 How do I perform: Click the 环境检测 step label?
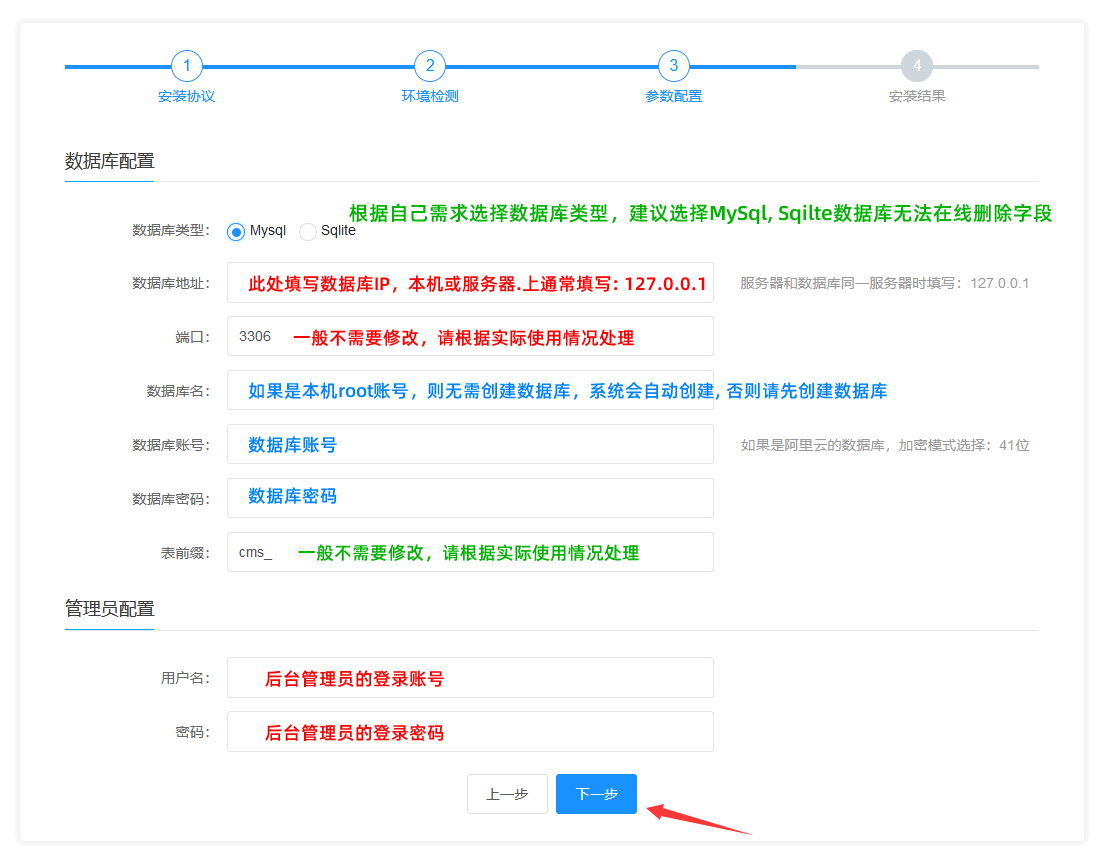pyautogui.click(x=430, y=97)
